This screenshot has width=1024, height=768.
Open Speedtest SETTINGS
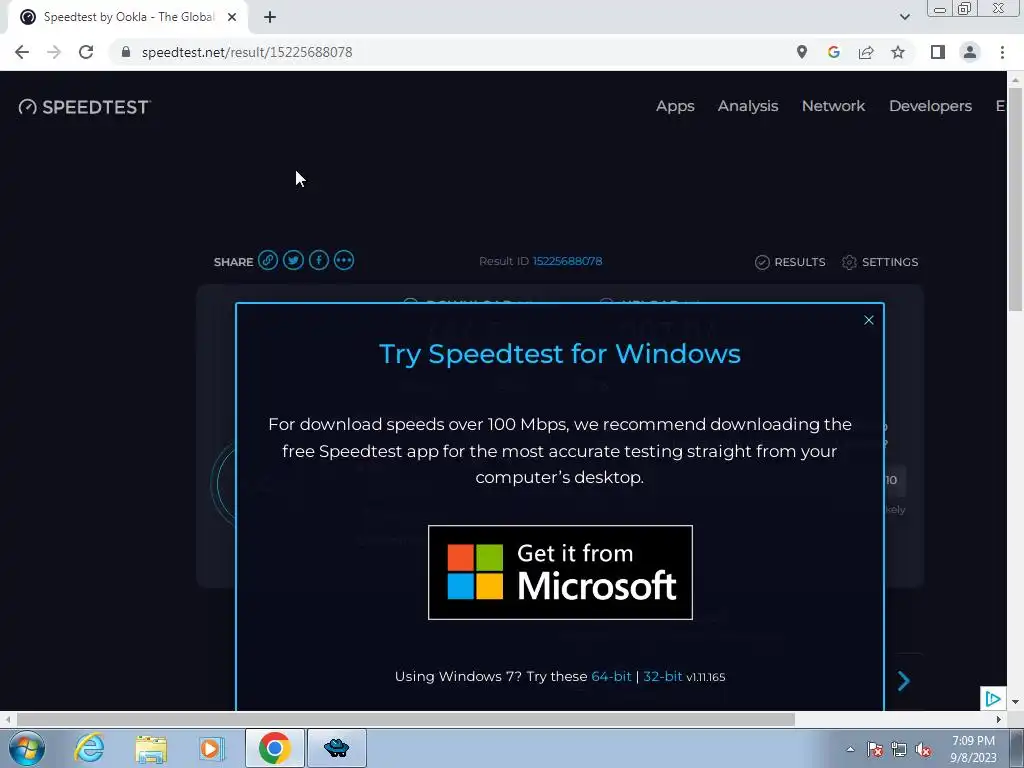pyautogui.click(x=880, y=262)
